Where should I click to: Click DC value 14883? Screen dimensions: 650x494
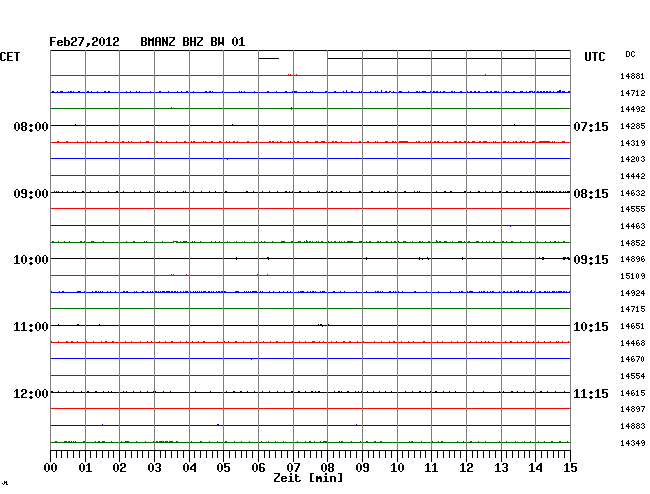[x=633, y=426]
